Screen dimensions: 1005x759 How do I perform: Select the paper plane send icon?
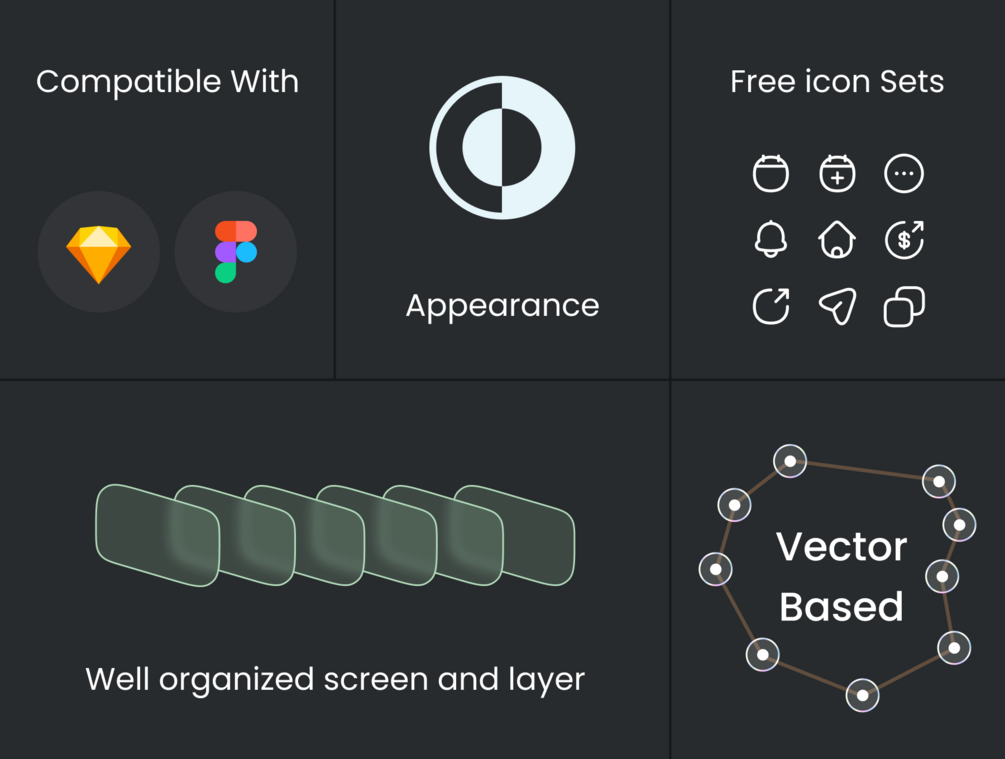click(x=837, y=307)
